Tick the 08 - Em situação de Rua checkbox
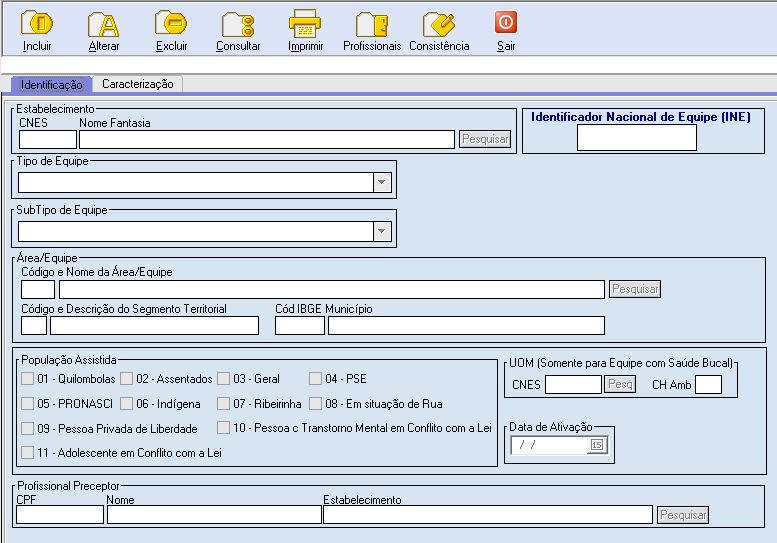 315,404
